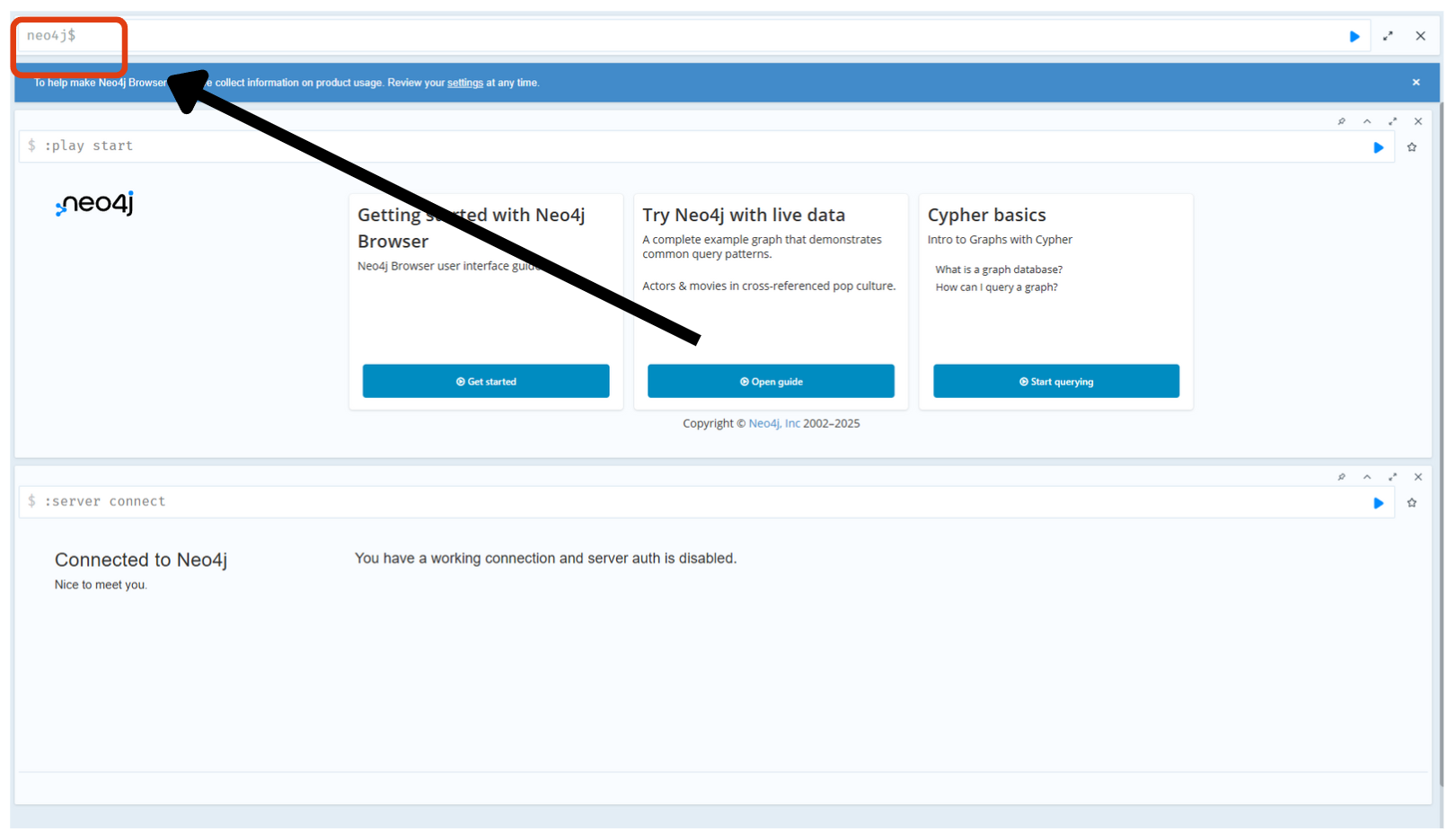Screen dimensions: 1456x839
Task: Click 'Intro to Graphs with Cypher' subtitle
Action: click(1000, 240)
